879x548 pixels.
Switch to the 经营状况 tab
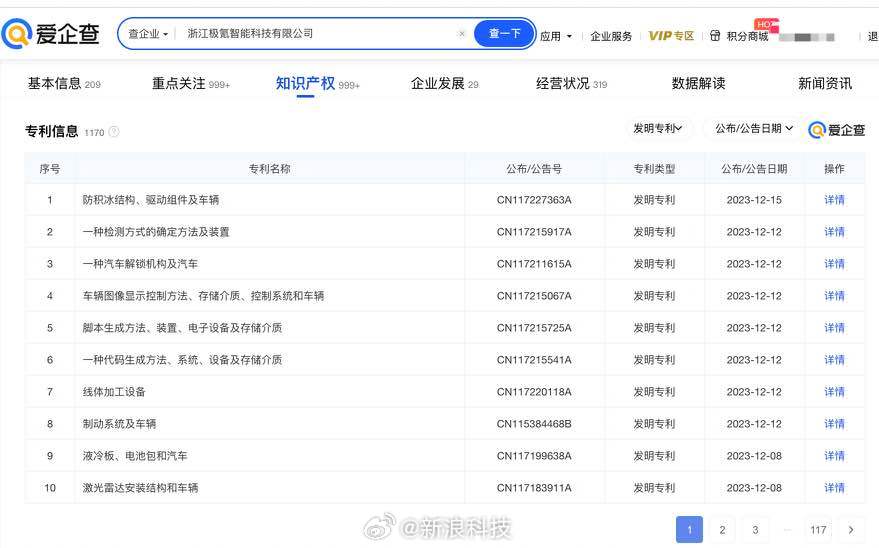coord(571,83)
